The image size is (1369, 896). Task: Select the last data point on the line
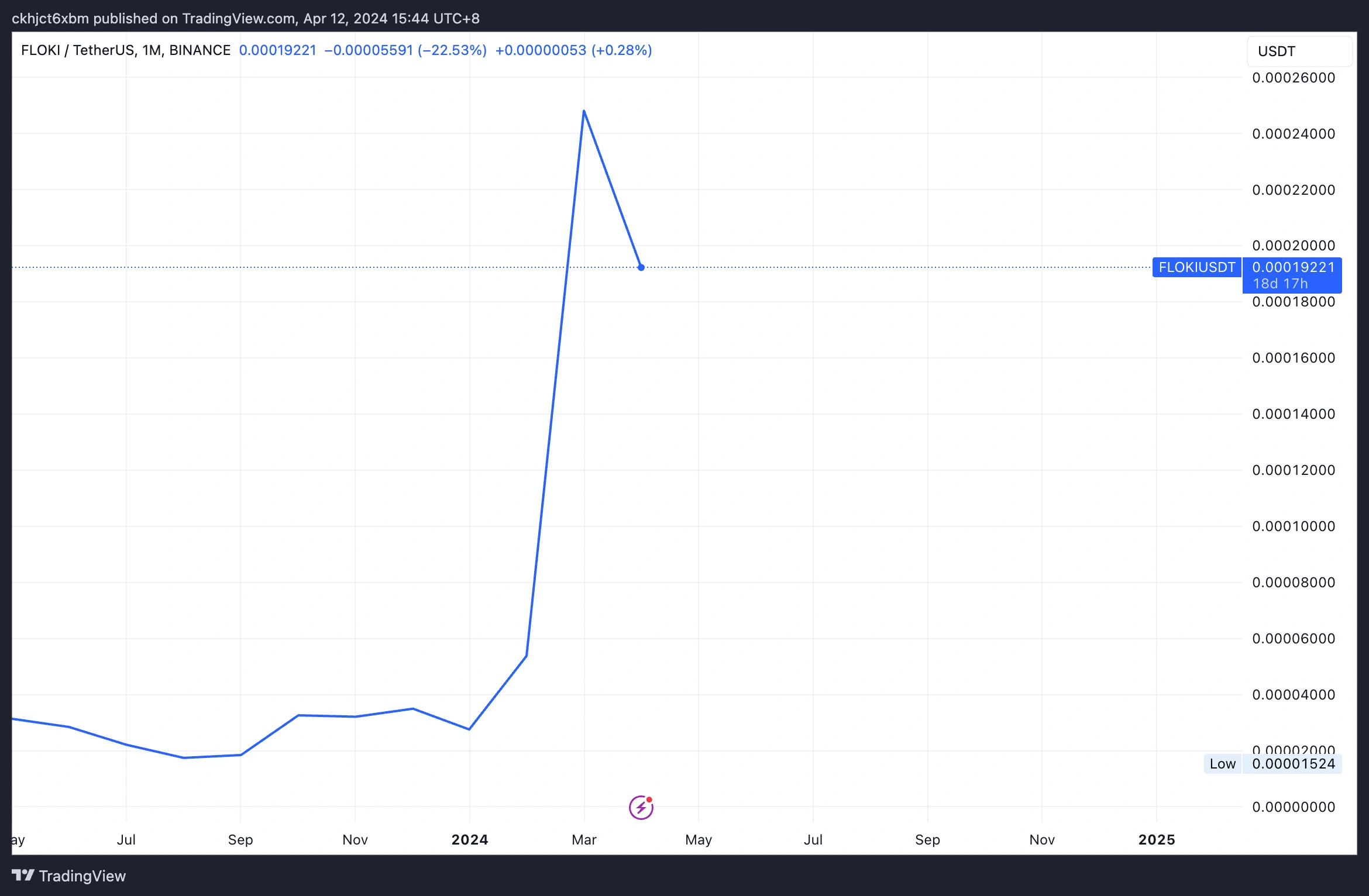[641, 267]
